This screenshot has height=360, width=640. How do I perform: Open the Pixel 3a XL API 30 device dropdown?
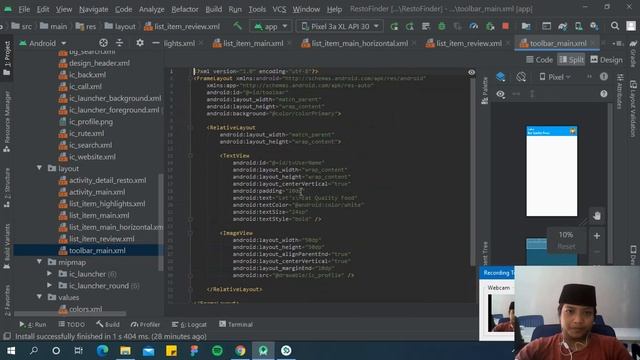coord(340,27)
